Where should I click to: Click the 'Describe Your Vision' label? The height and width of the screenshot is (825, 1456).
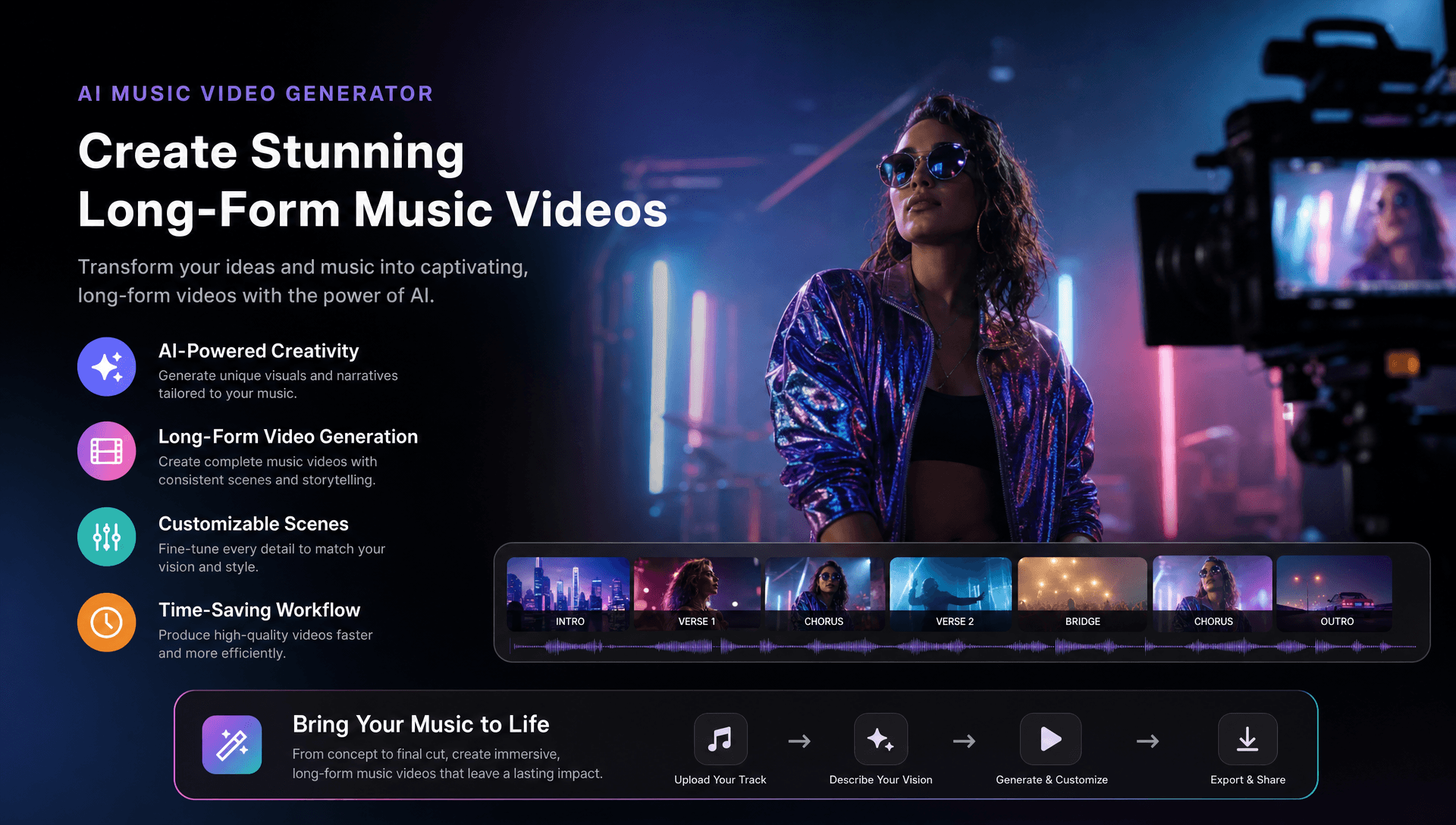(x=880, y=780)
